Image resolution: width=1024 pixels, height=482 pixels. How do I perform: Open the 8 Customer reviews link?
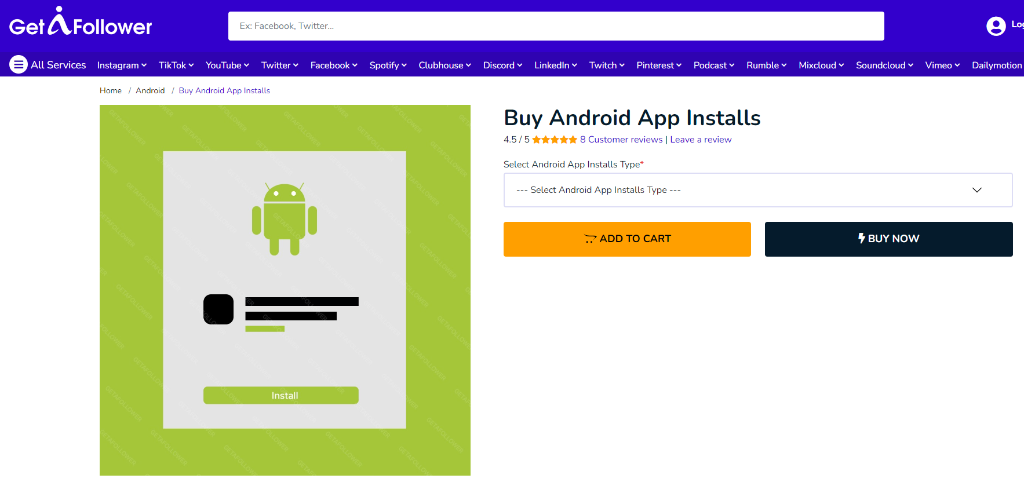(x=621, y=140)
